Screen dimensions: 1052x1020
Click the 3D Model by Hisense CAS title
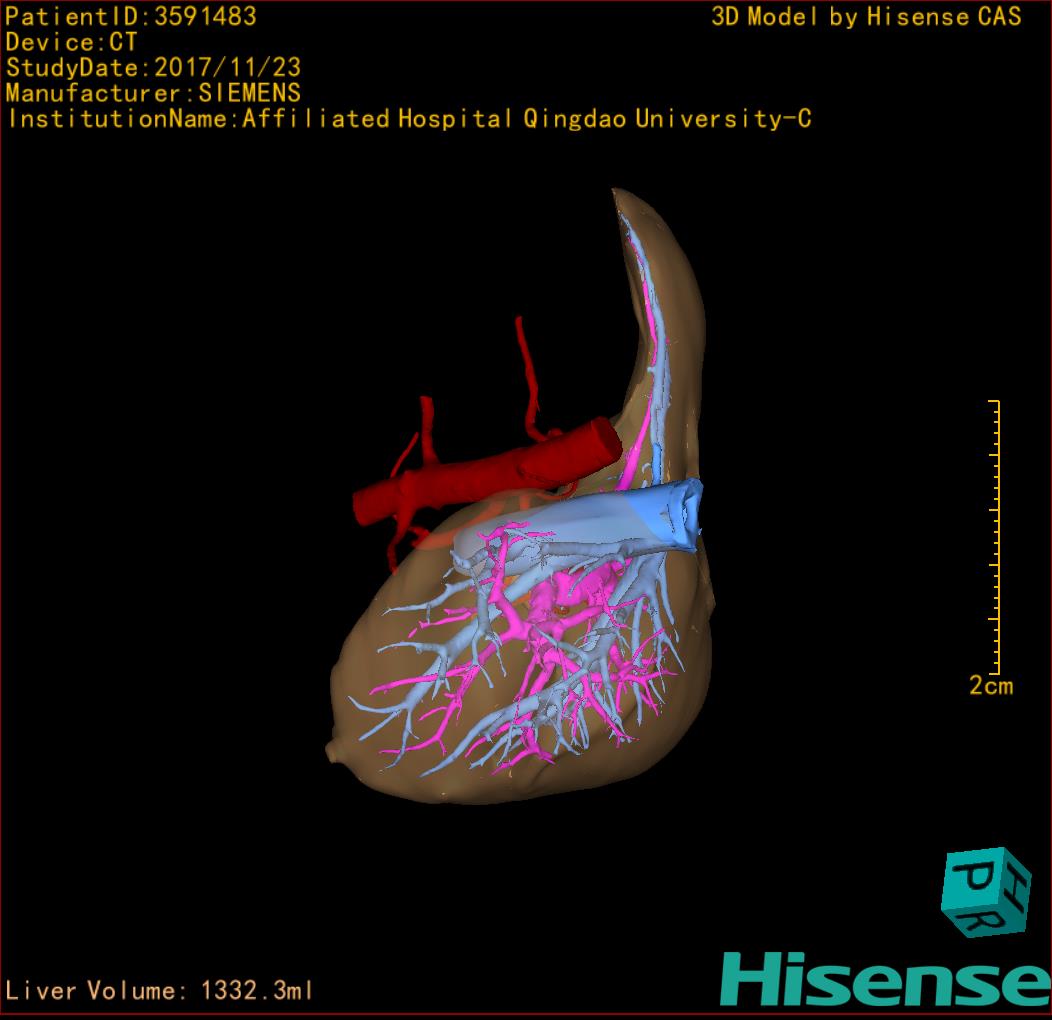866,17
